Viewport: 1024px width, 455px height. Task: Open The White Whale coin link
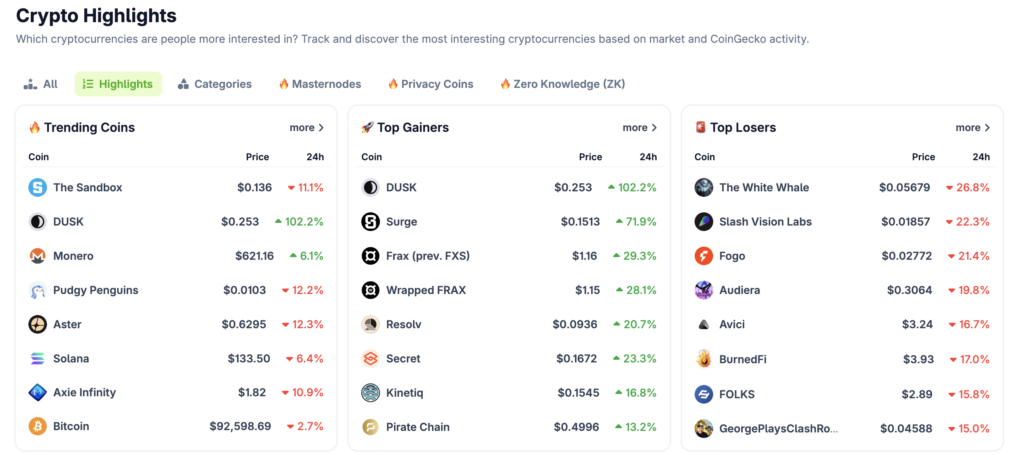pos(764,187)
